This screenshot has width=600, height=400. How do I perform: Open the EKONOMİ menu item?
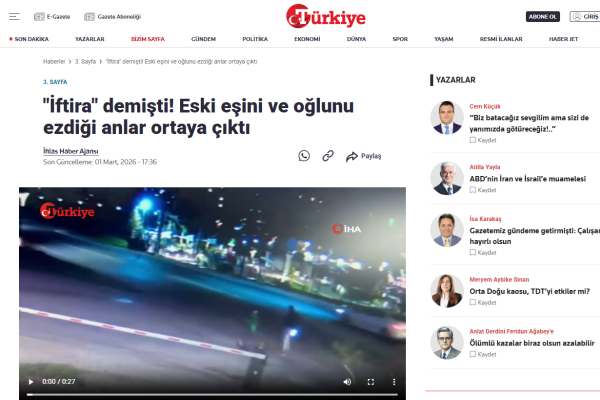coord(307,39)
